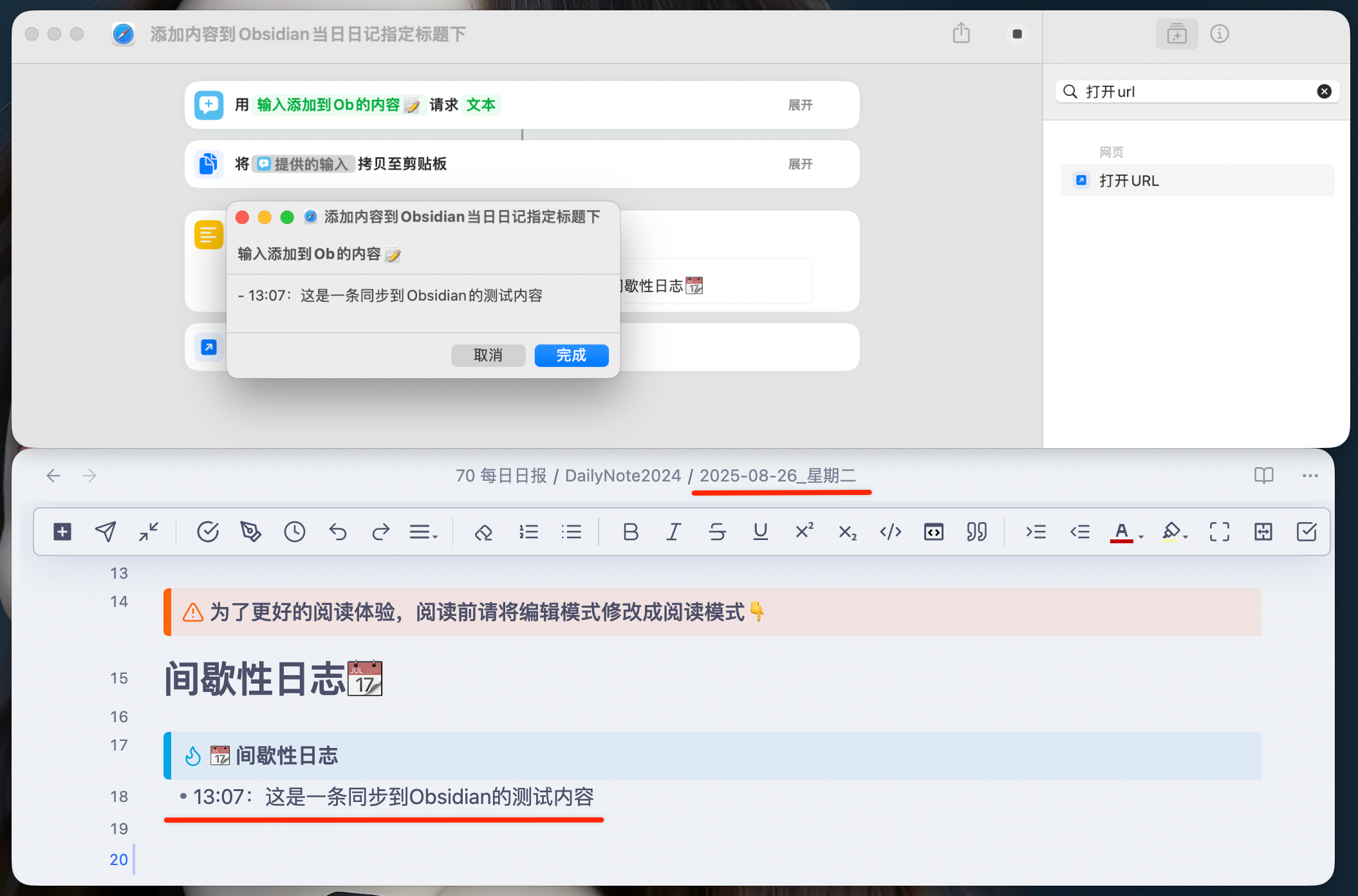Navigate back in Obsidian
The height and width of the screenshot is (896, 1358).
[53, 476]
